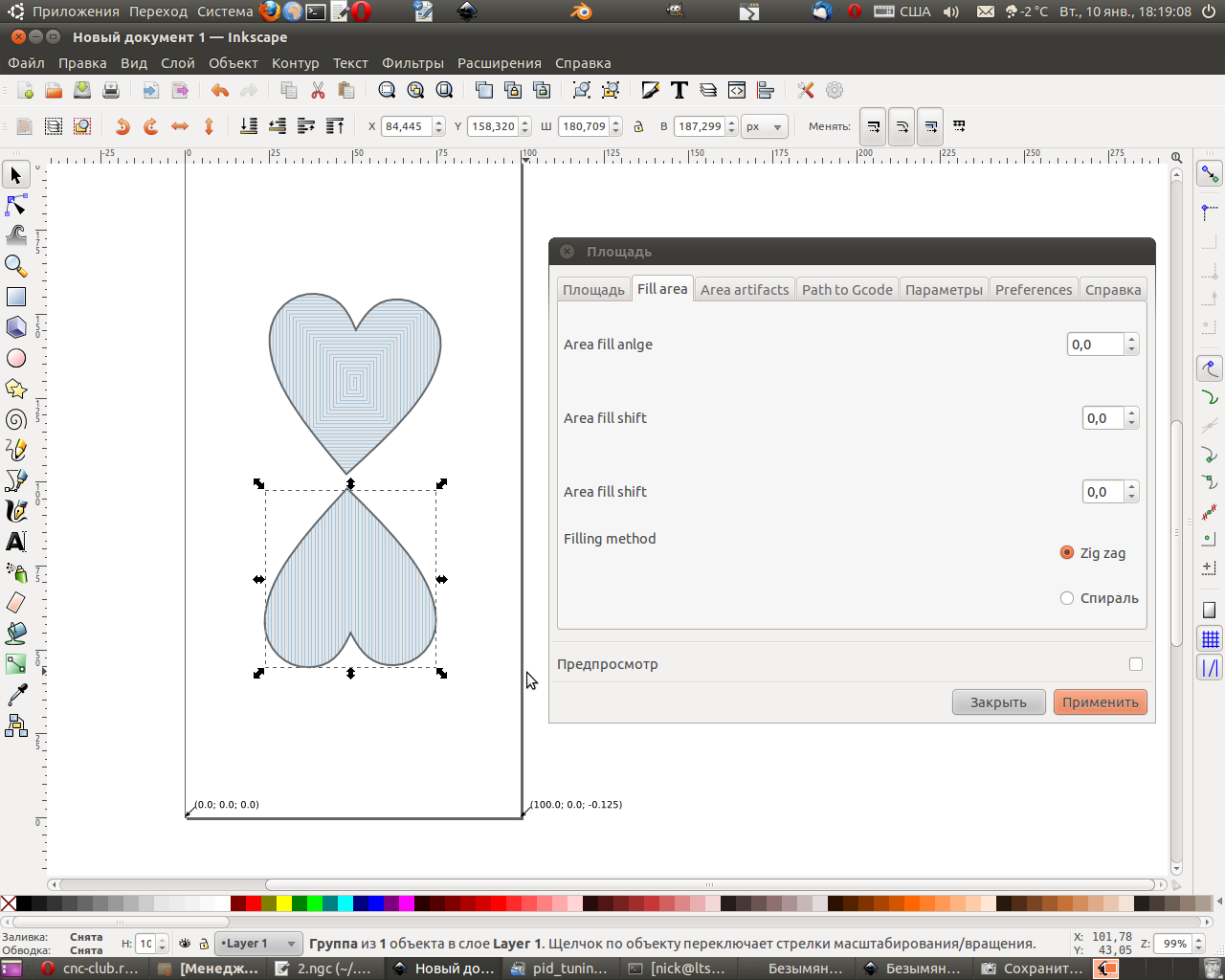Select the Pencil freehand tool

click(16, 450)
